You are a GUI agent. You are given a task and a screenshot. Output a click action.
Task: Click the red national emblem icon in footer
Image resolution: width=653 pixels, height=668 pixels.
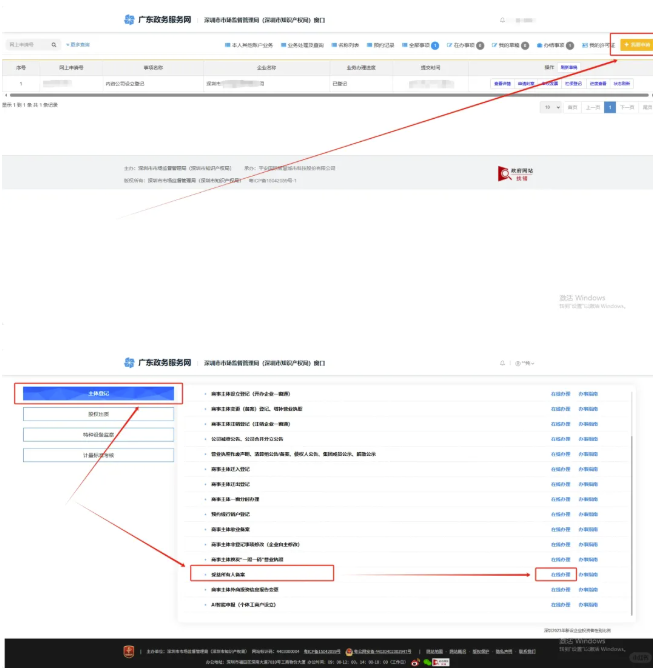coord(128,651)
